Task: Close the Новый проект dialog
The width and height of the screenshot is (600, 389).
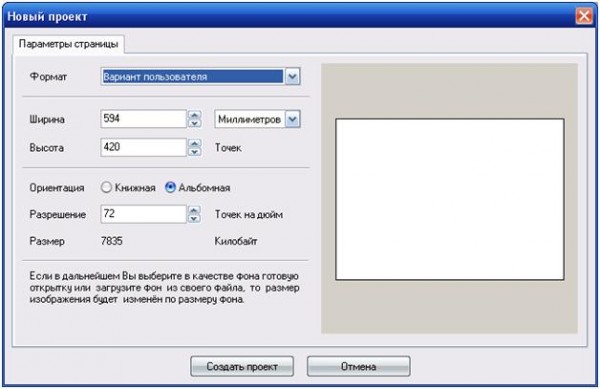Action: (584, 16)
